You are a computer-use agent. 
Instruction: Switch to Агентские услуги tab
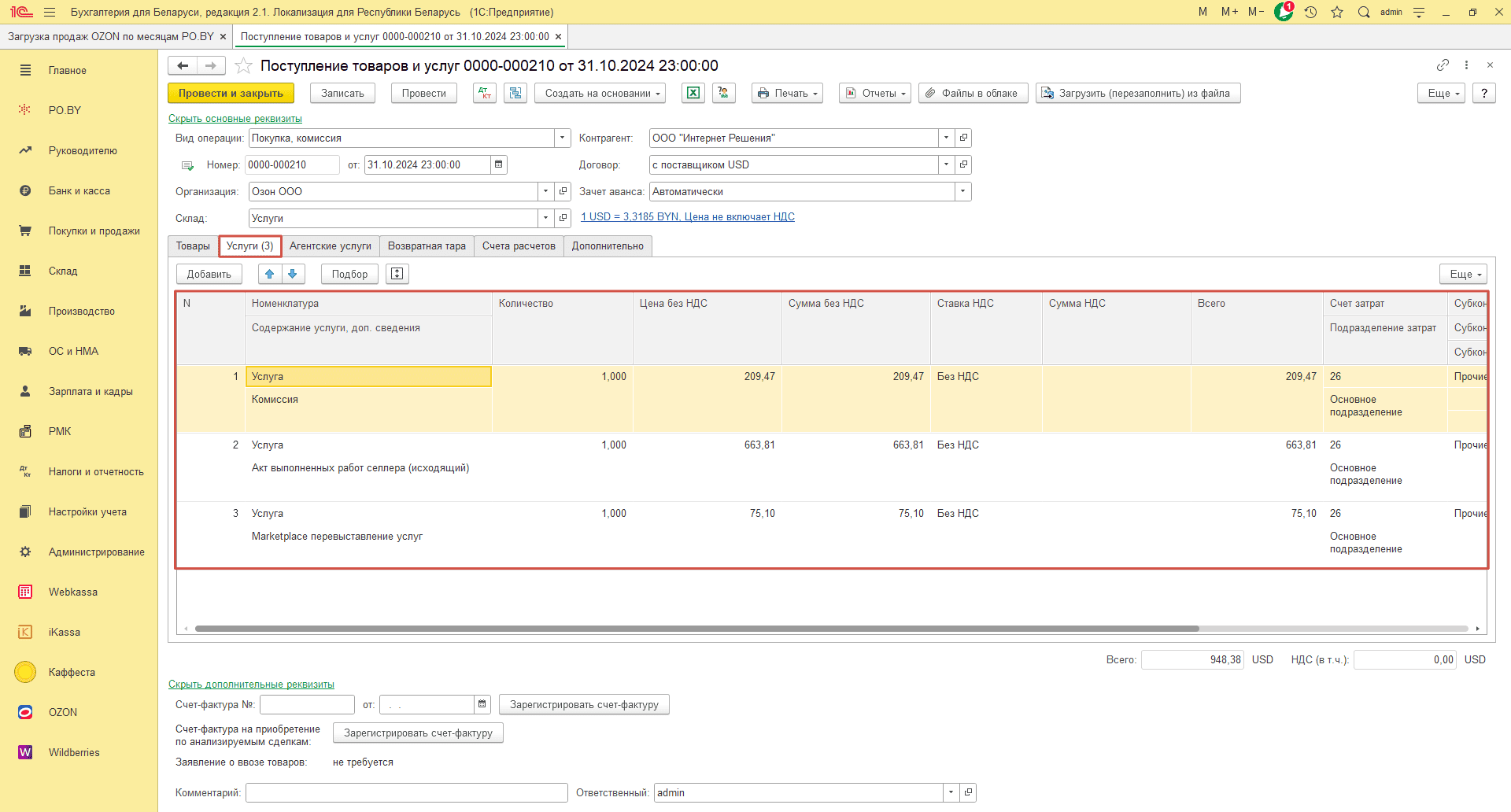(x=331, y=246)
